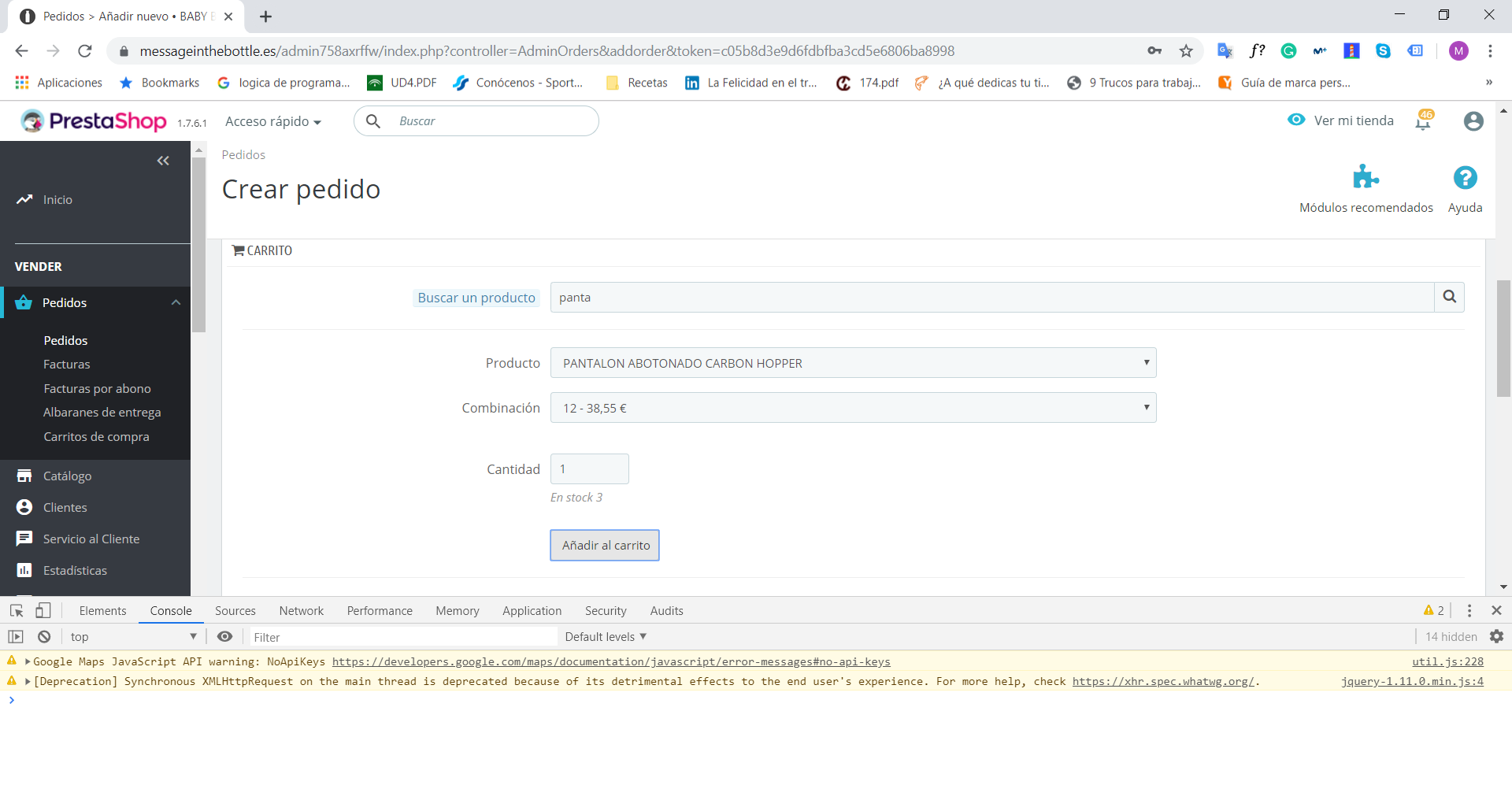Click Ver mi tienda eye link

point(1340,120)
